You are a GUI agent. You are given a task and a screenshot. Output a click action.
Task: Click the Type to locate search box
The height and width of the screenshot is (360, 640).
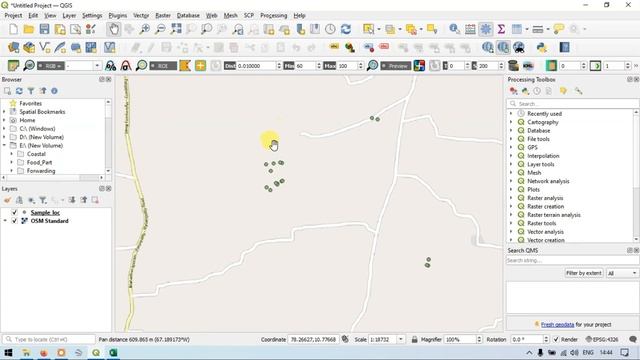coord(49,340)
